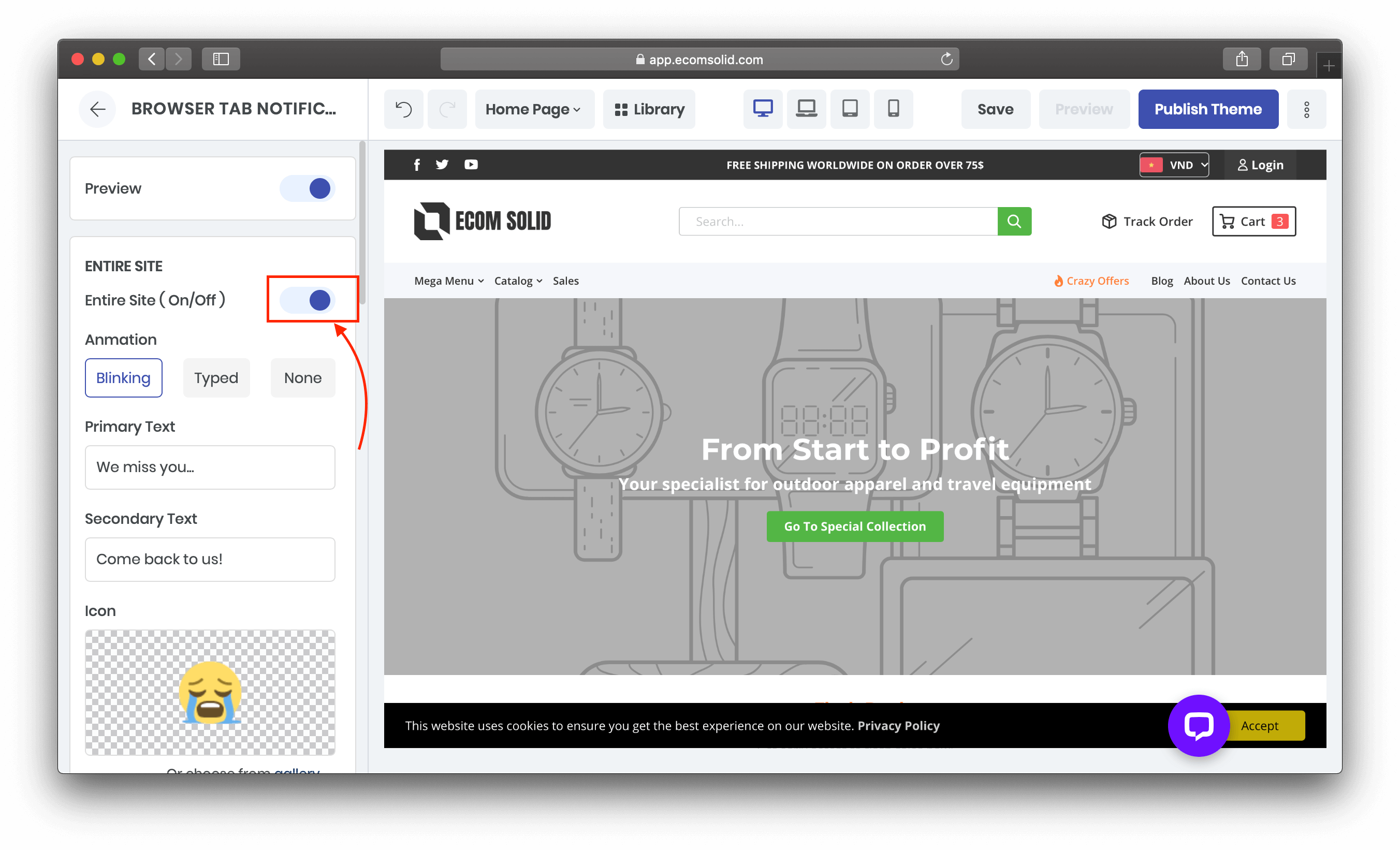Open the browser share menu
The width and height of the screenshot is (1400, 850).
point(1242,59)
